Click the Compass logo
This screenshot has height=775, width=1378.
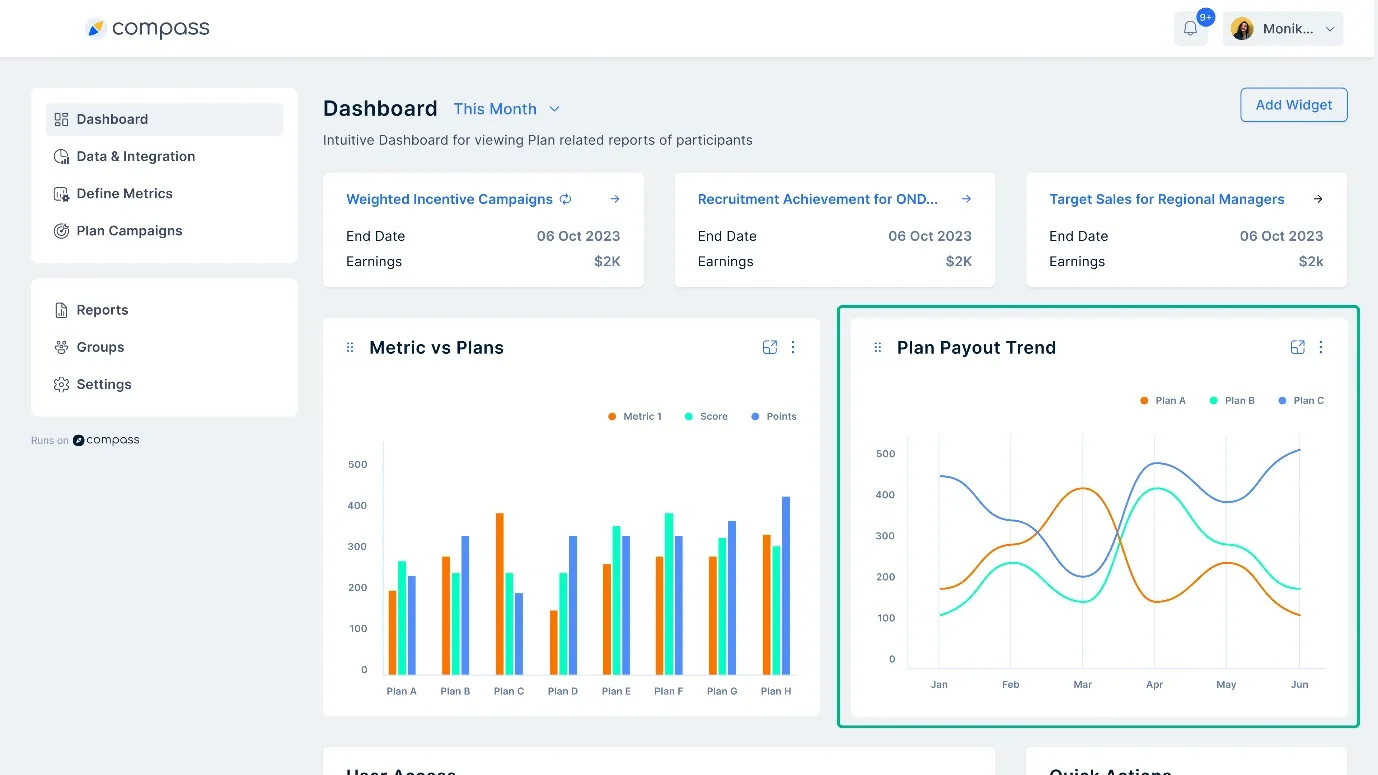[147, 28]
